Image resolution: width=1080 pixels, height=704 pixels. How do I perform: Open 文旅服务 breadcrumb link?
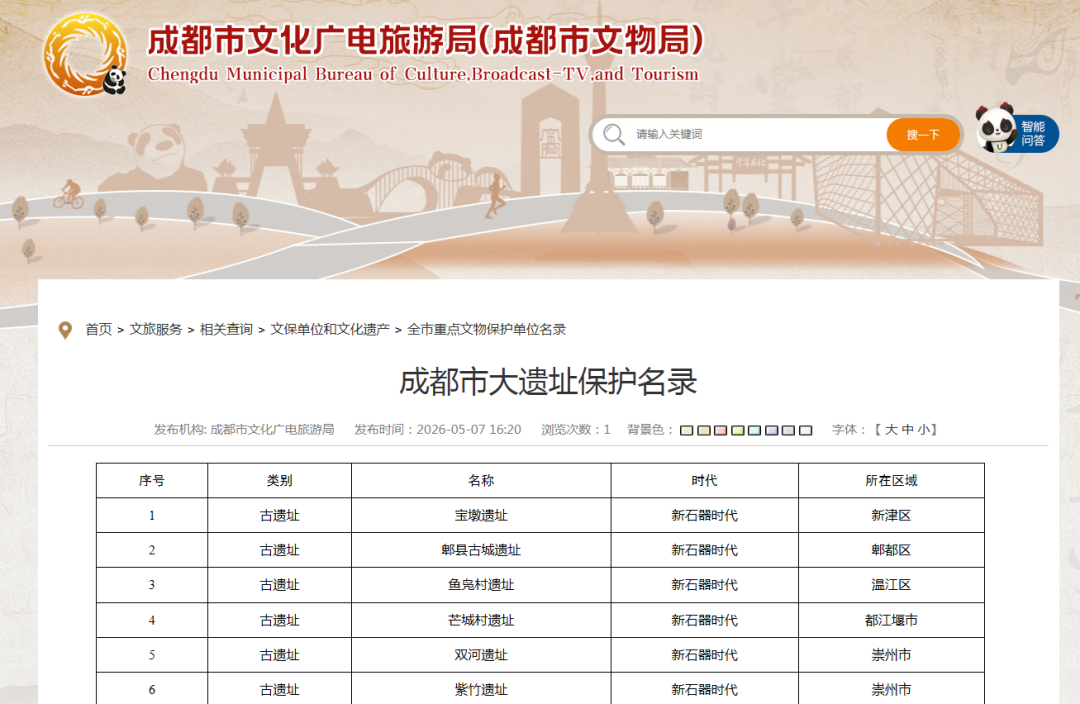coord(156,330)
